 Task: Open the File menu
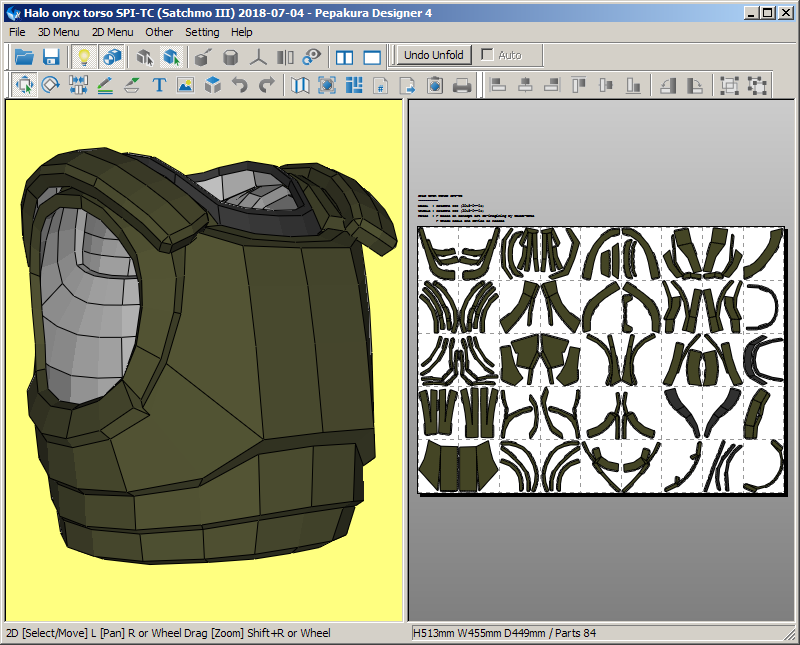tap(17, 32)
